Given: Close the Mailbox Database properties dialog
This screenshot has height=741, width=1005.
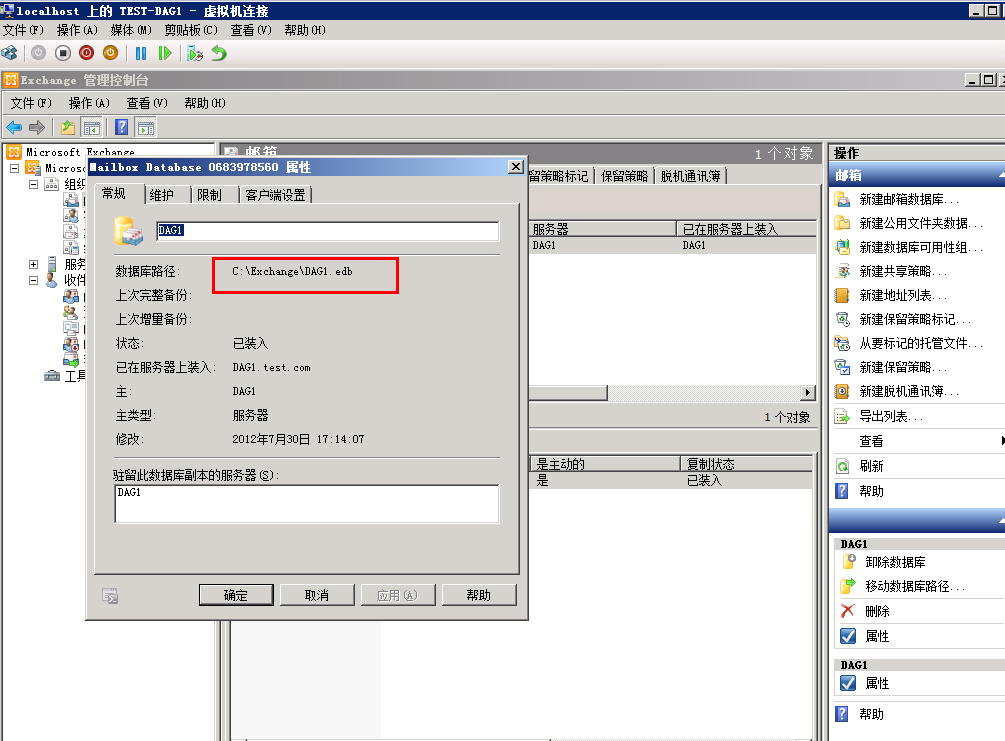Looking at the screenshot, I should (516, 167).
